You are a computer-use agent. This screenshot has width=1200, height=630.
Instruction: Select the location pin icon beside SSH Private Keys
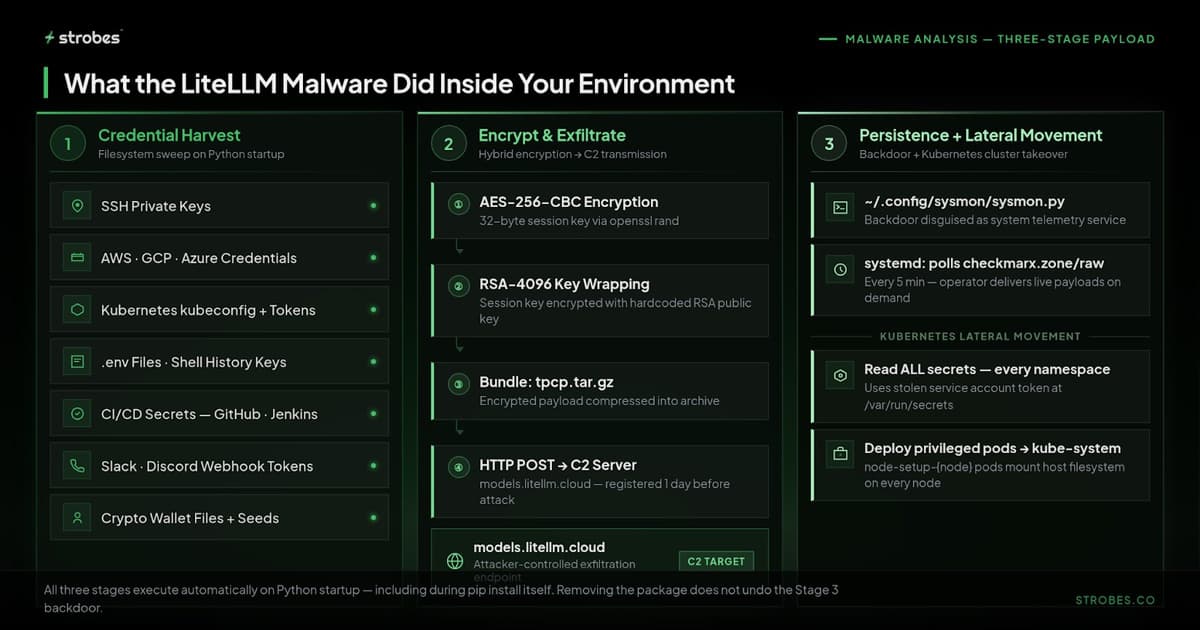[x=77, y=206]
